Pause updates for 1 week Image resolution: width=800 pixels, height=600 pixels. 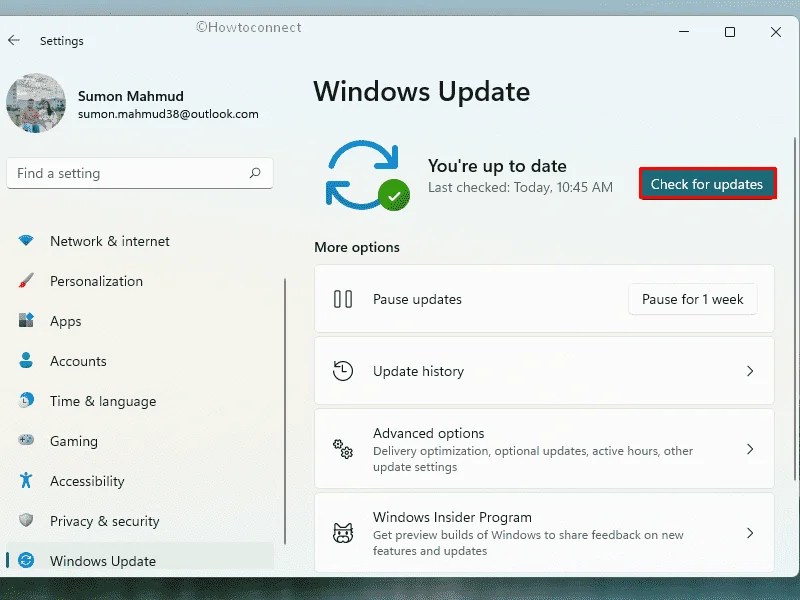click(692, 299)
